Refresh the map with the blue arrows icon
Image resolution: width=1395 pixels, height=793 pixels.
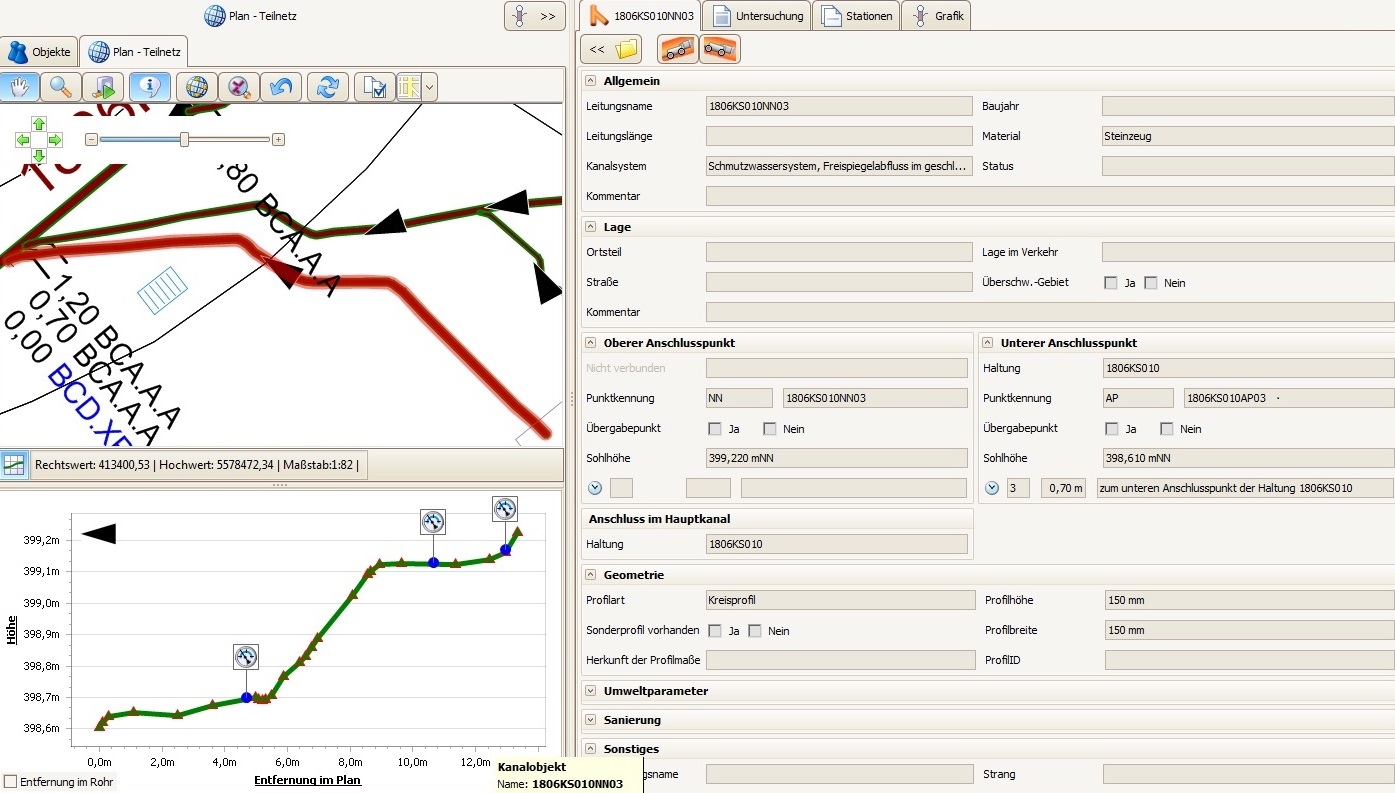pyautogui.click(x=327, y=87)
